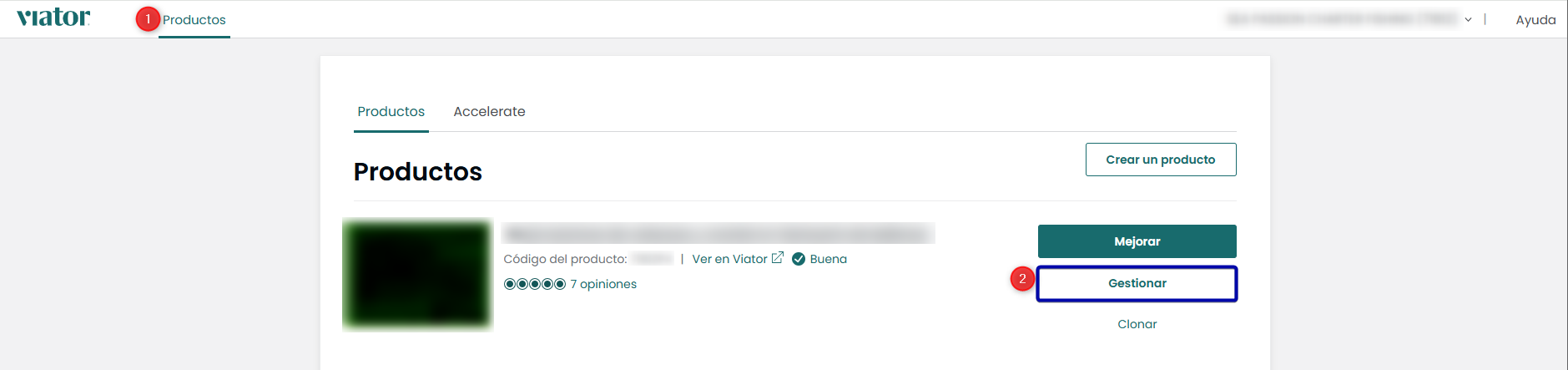This screenshot has height=370, width=1568.
Task: Click the five-circle rating bubbles
Action: click(x=535, y=284)
